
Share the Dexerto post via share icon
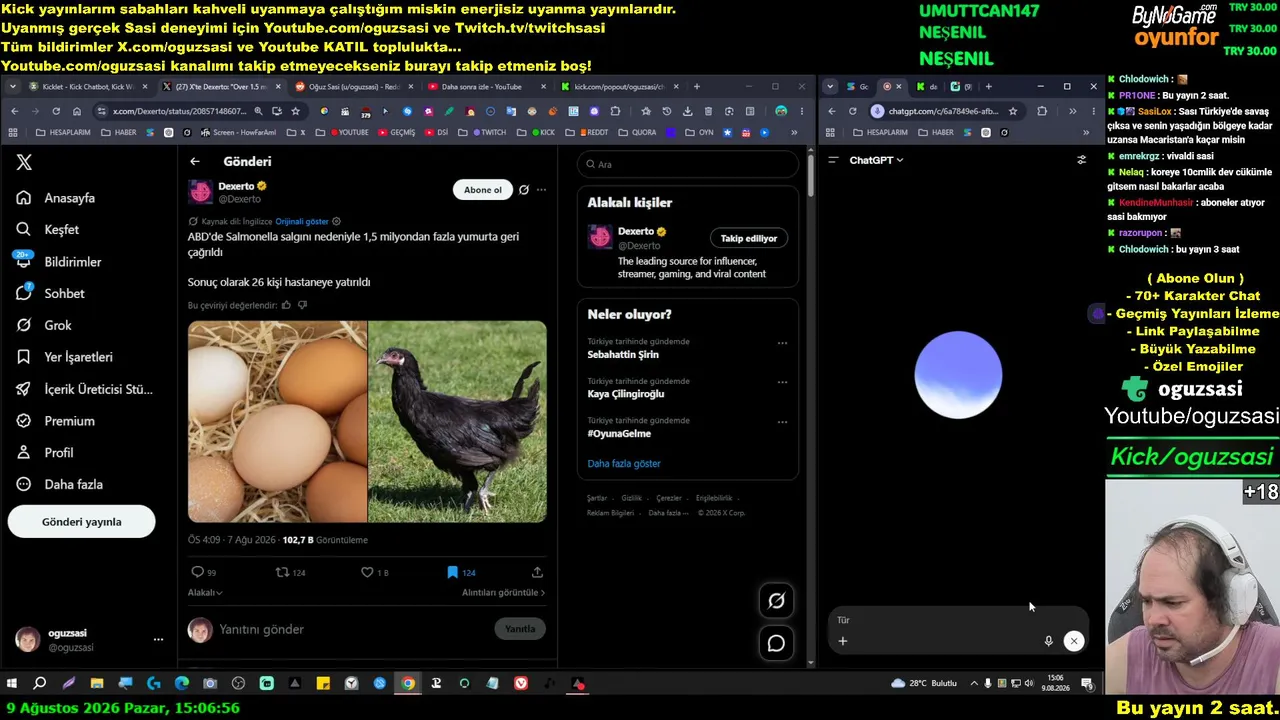pos(537,572)
